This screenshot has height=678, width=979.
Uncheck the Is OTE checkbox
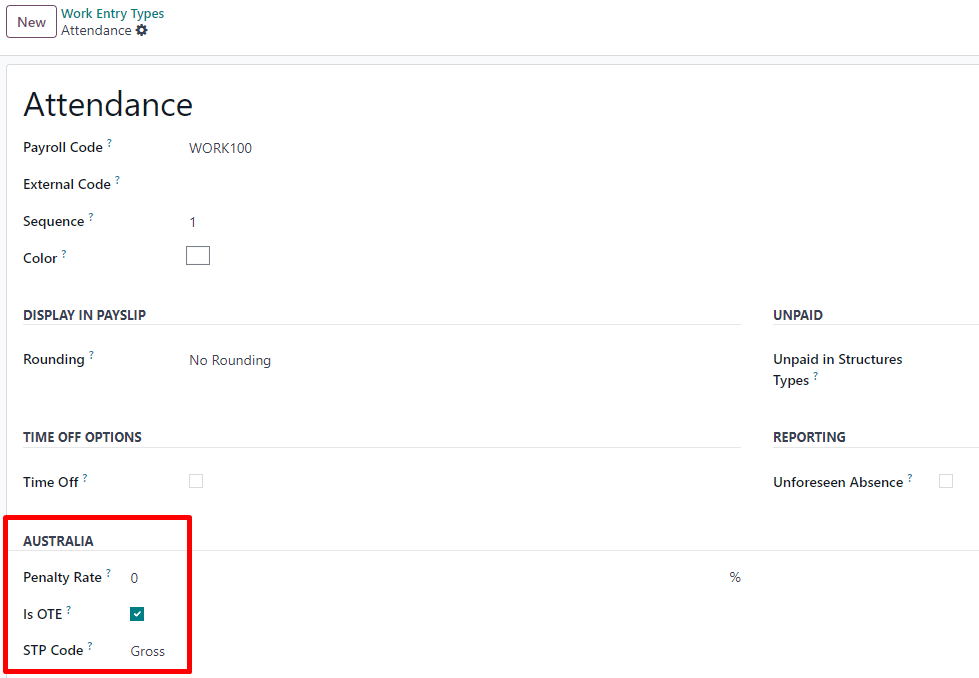pyautogui.click(x=136, y=613)
